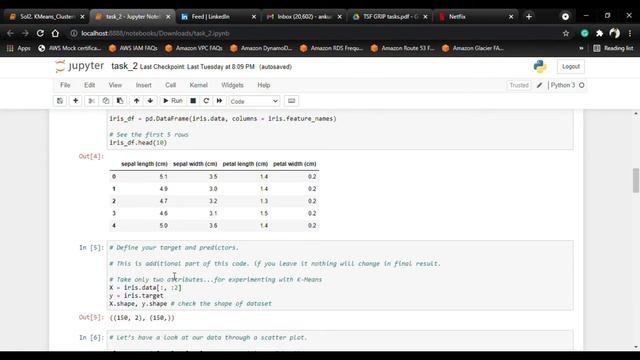
Task: Click the Jupyter logo
Action: pyautogui.click(x=80, y=66)
